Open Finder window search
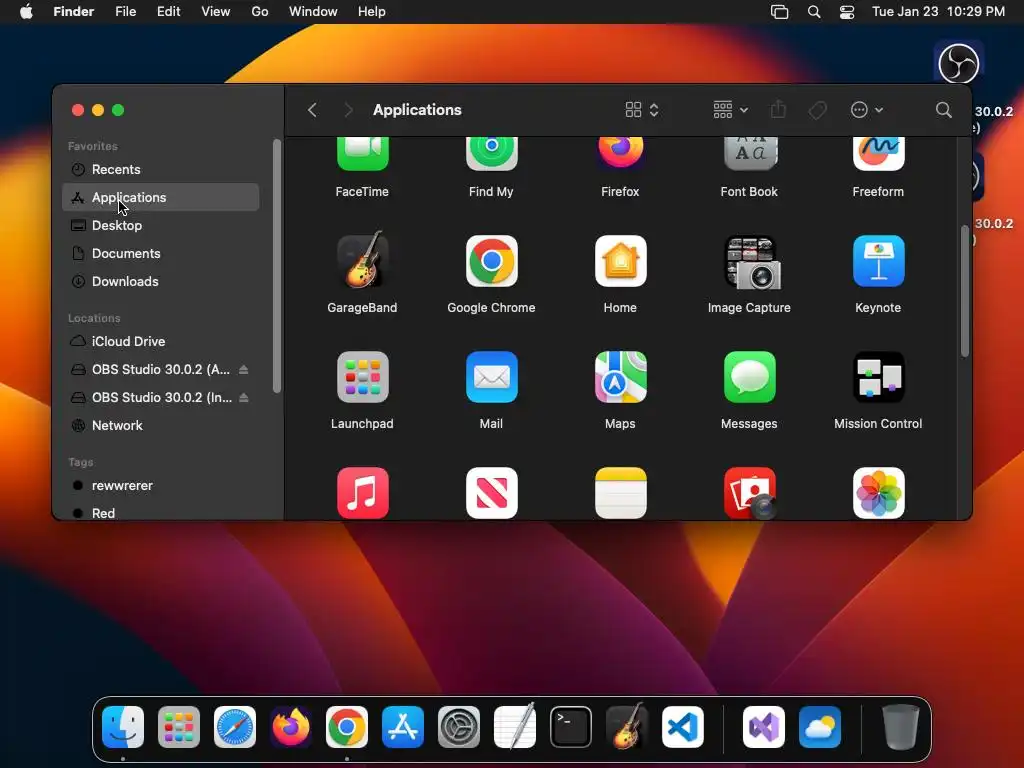The height and width of the screenshot is (768, 1024). tap(944, 110)
